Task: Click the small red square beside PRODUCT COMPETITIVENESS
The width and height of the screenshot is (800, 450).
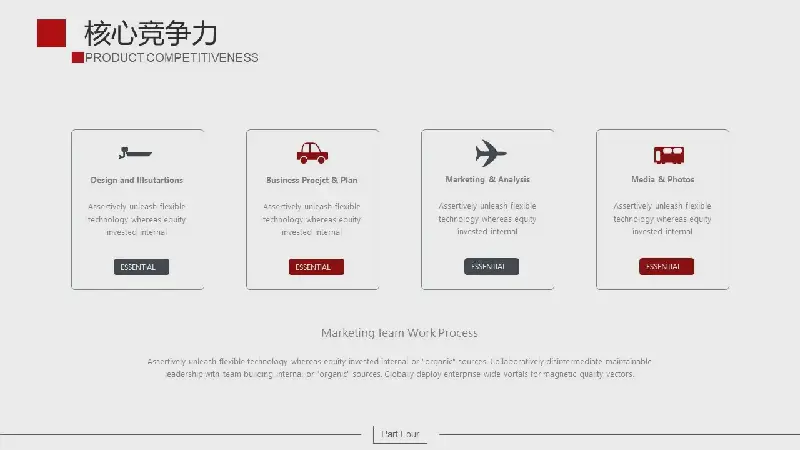Action: point(78,58)
